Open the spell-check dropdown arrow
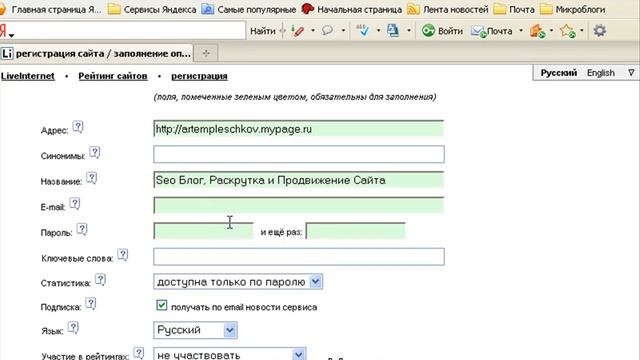 [378, 31]
